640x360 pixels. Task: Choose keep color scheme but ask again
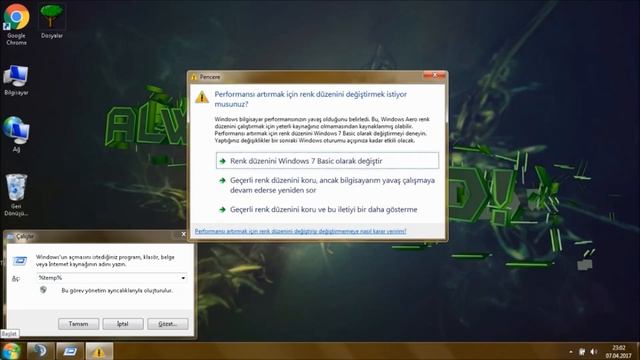point(327,185)
